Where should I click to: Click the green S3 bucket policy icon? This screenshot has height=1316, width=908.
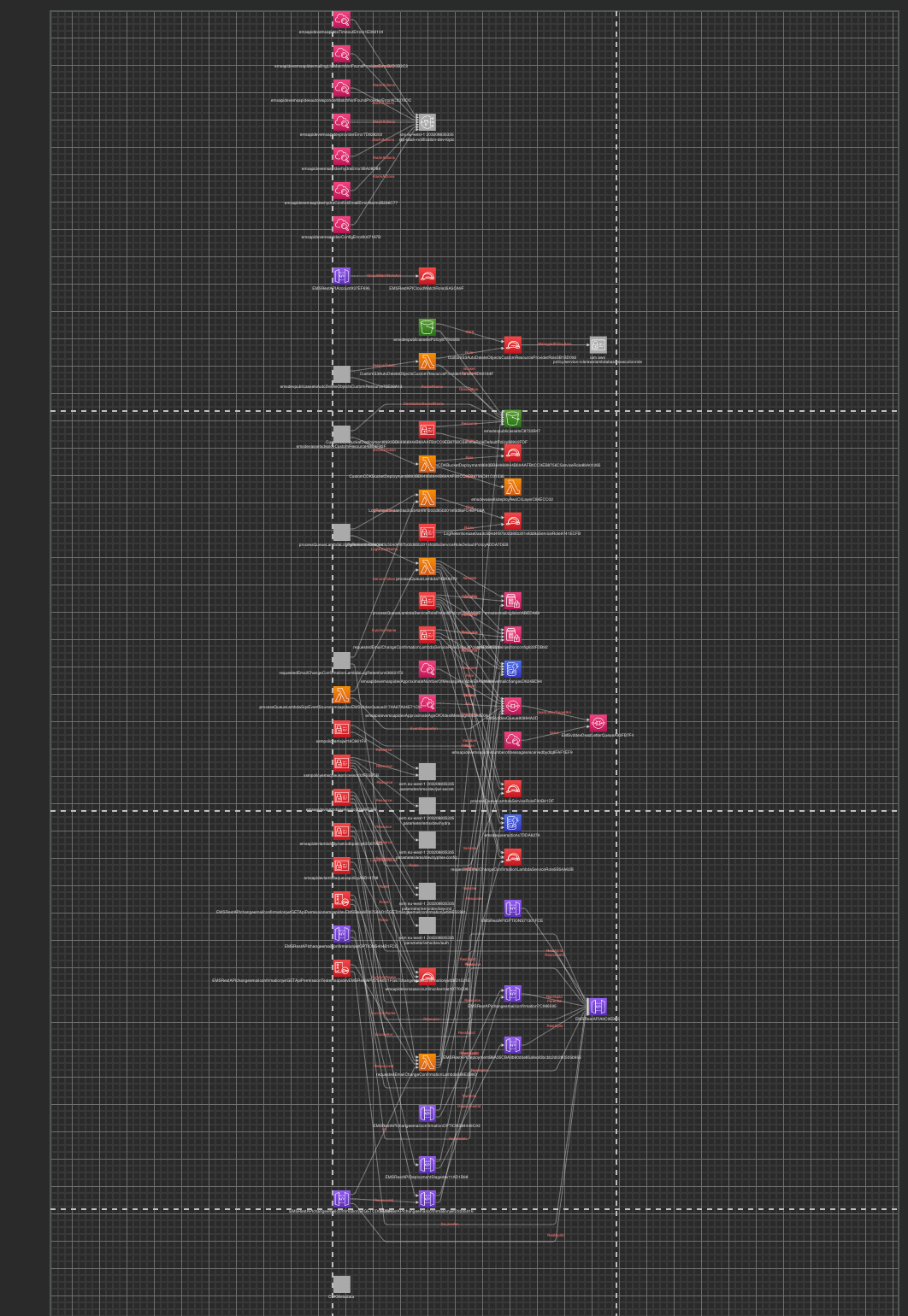point(427,327)
